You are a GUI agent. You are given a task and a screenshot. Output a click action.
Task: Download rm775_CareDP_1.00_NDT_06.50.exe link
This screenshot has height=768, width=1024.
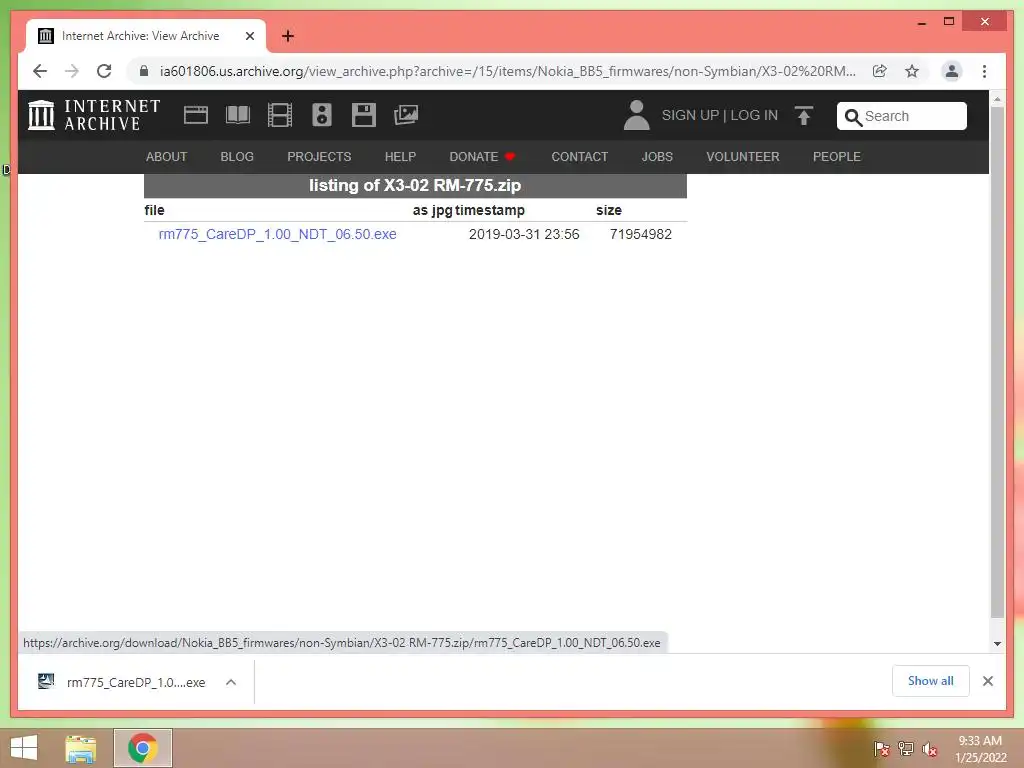(278, 234)
